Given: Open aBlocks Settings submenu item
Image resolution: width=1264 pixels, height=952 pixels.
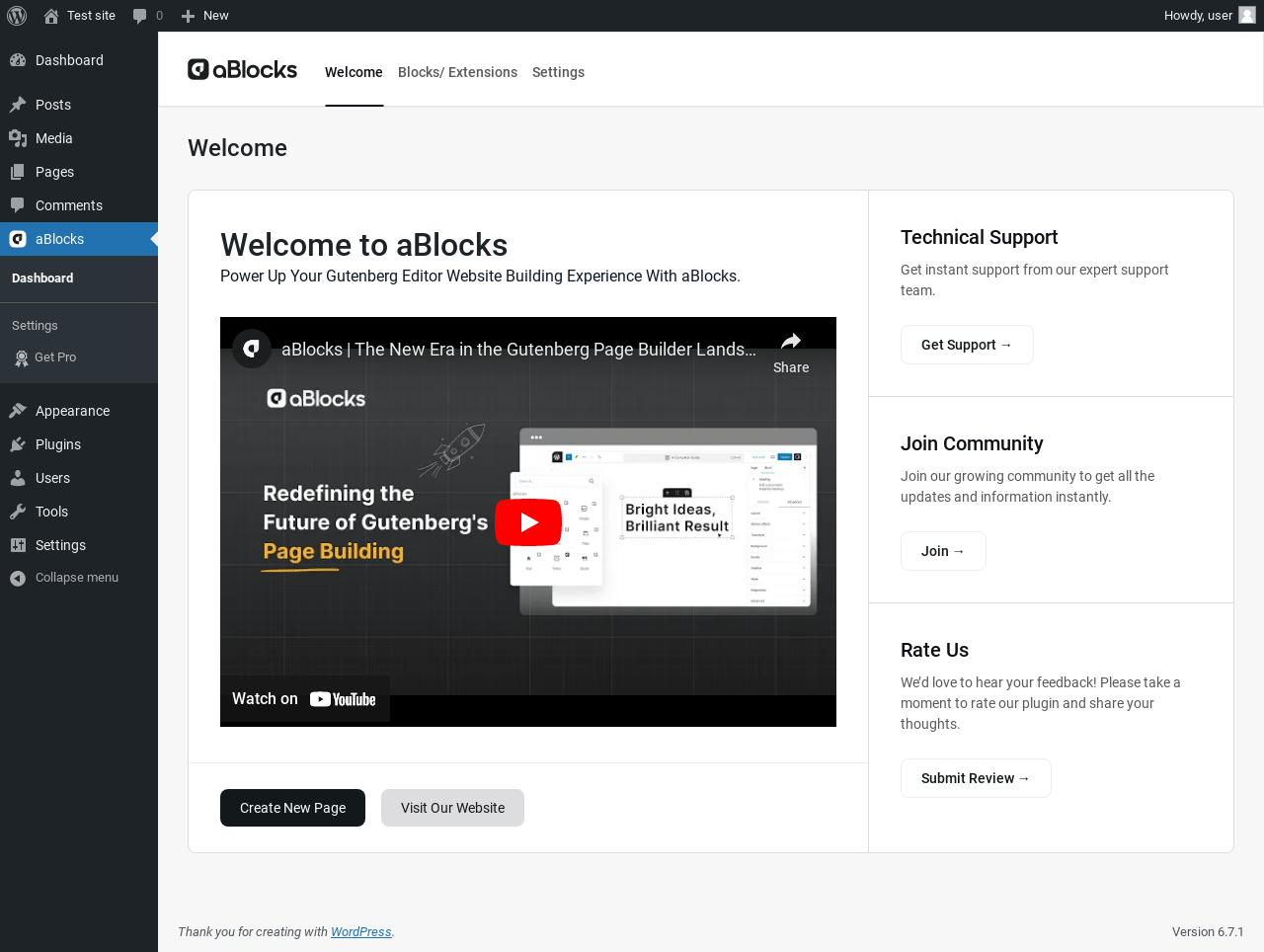Looking at the screenshot, I should pos(35,326).
